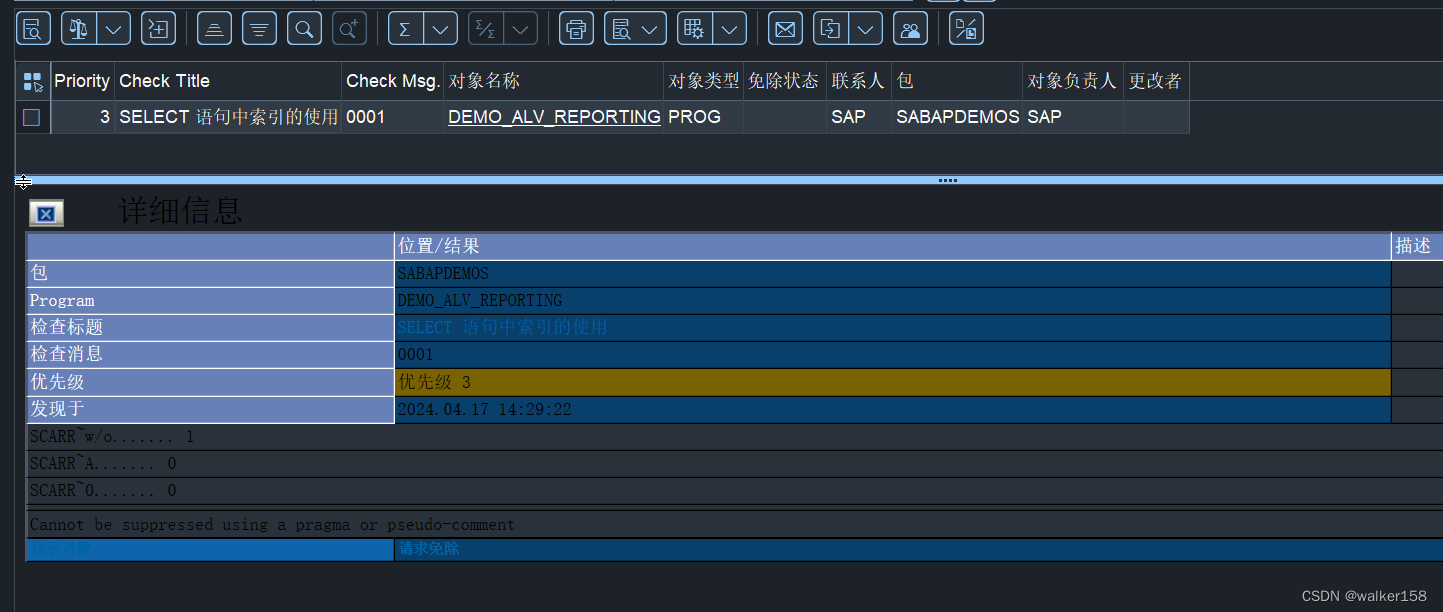The width and height of the screenshot is (1443, 612).
Task: Open the DEMO_ALV_REPORTING program link
Action: (553, 117)
